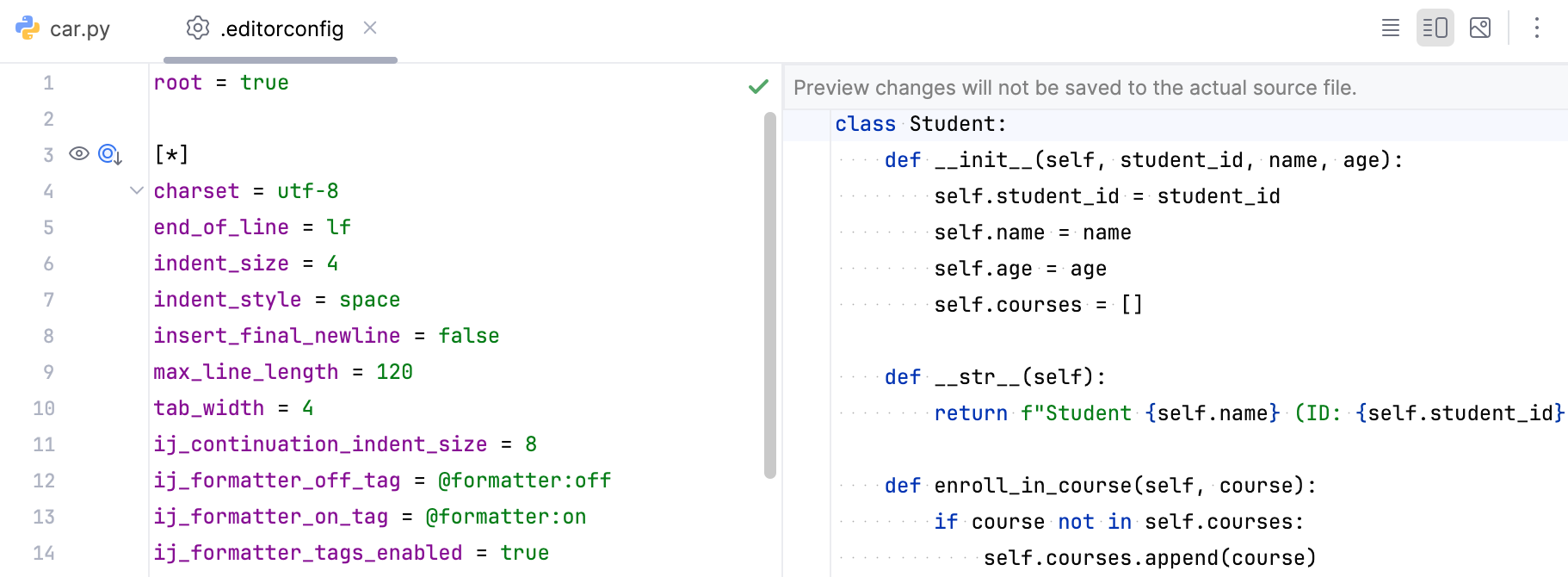The image size is (1568, 577).
Task: Click the indent_style space value
Action: point(369,300)
